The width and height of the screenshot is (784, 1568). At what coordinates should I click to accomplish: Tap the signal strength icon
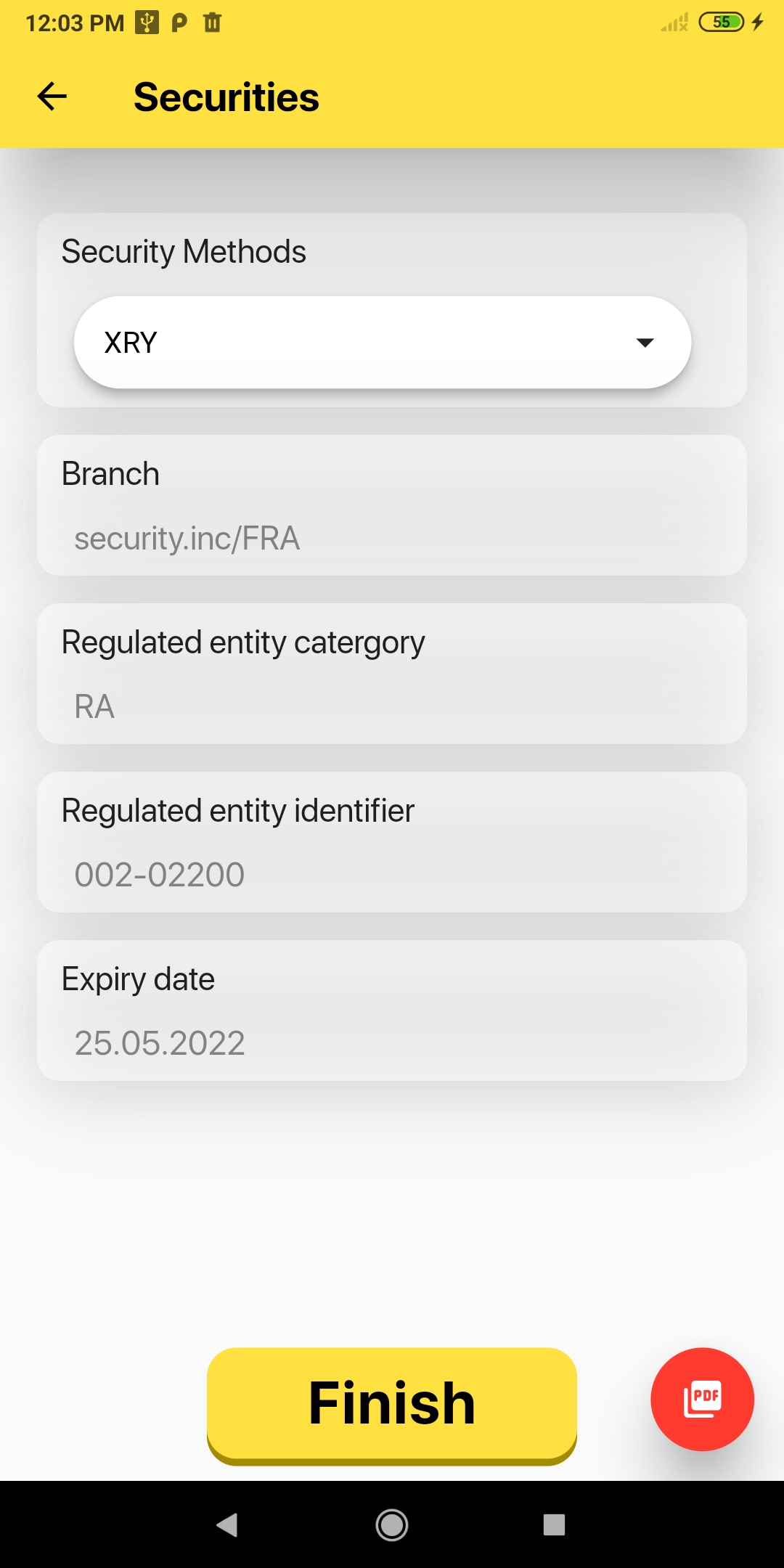(674, 23)
